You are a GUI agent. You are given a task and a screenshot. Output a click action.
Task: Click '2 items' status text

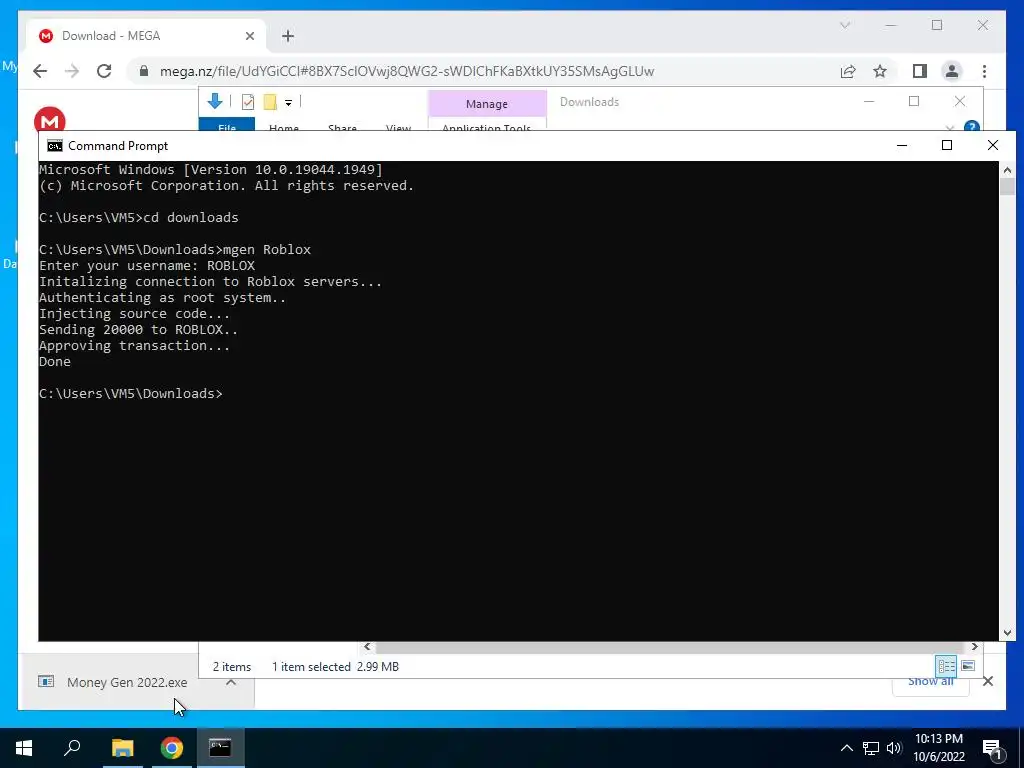pyautogui.click(x=232, y=667)
